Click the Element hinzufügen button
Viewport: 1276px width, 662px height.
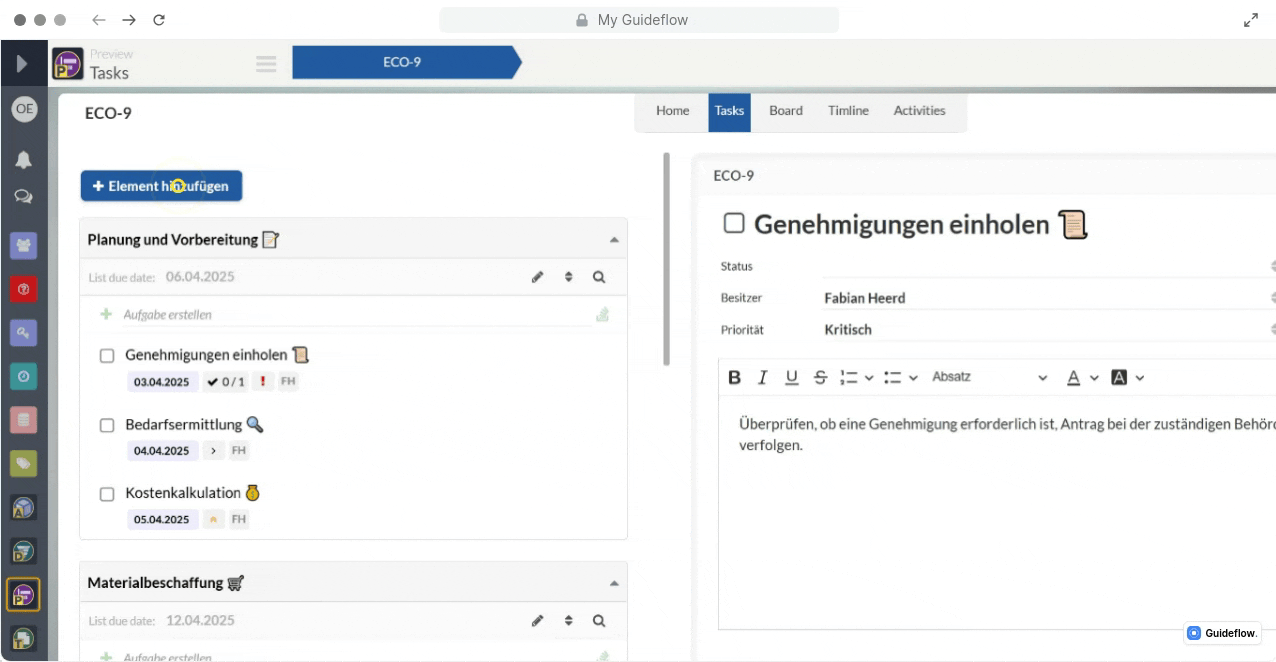coord(161,186)
